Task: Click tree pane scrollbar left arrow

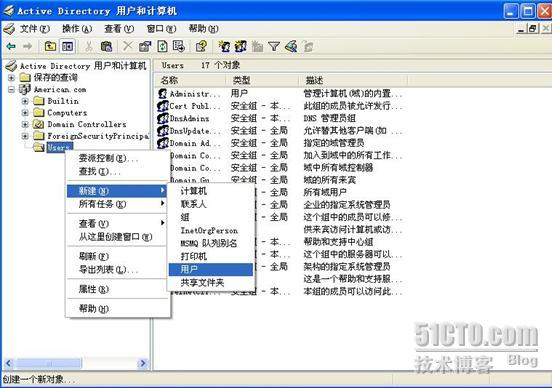Action: [x=8, y=363]
